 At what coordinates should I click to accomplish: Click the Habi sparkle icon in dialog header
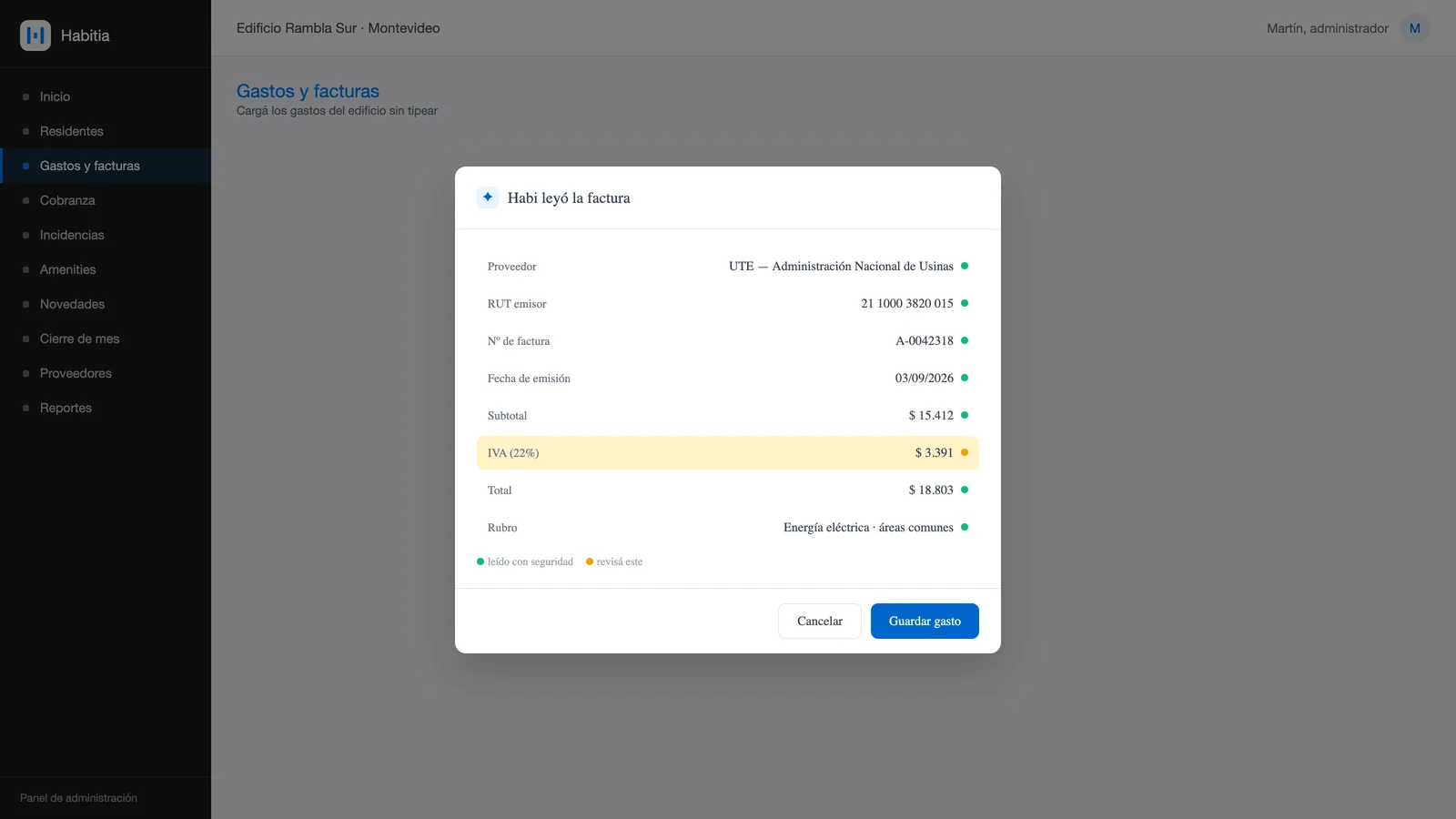click(488, 197)
